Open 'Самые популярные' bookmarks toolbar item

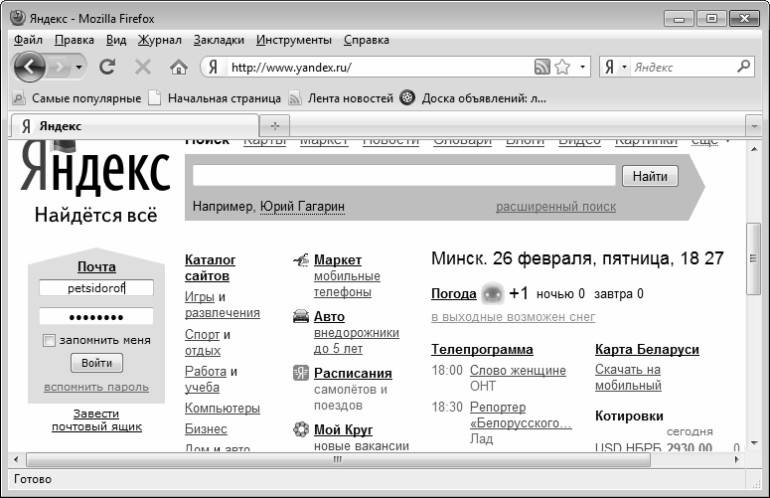pos(76,98)
